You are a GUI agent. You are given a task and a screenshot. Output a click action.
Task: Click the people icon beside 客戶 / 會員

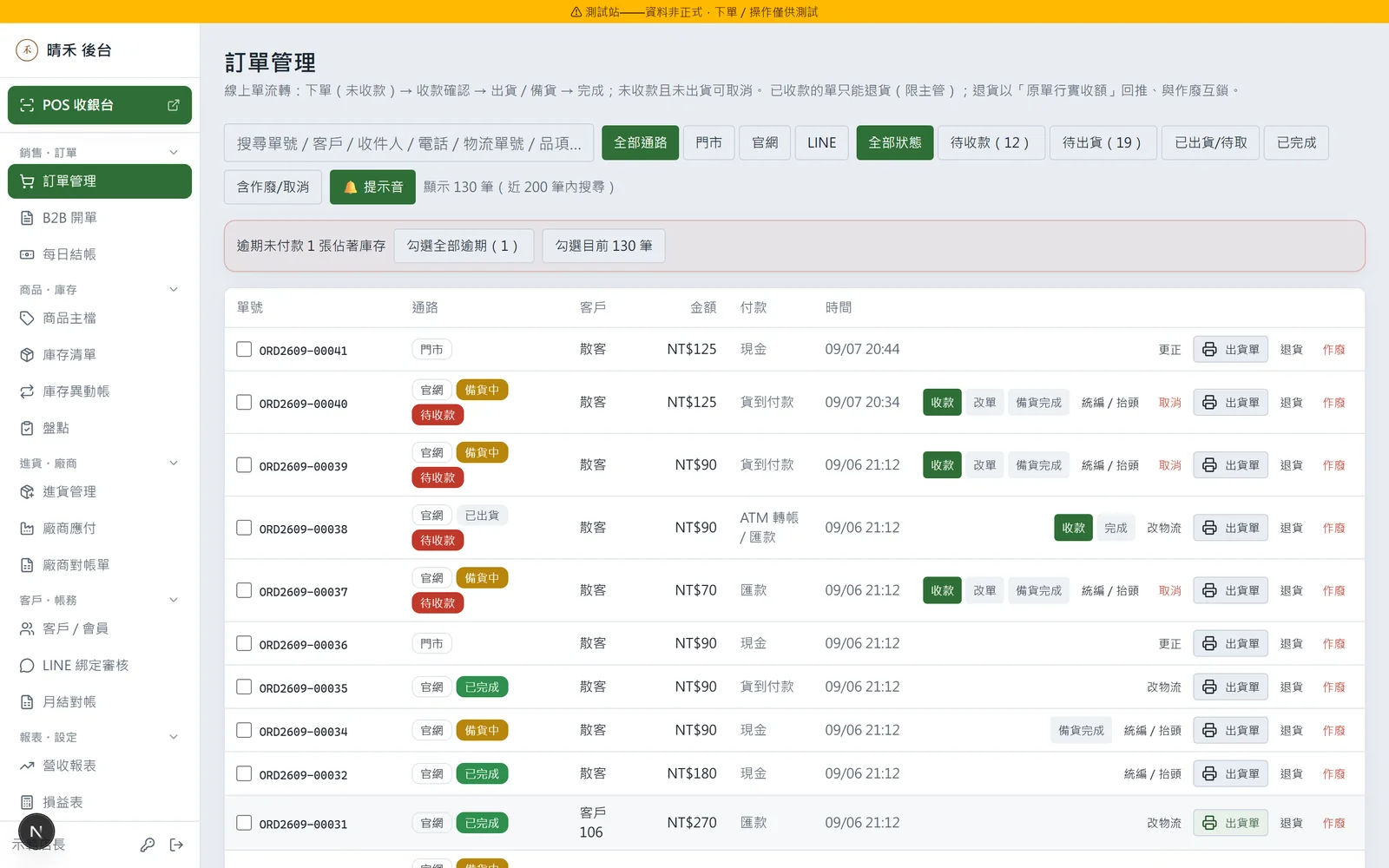(27, 629)
